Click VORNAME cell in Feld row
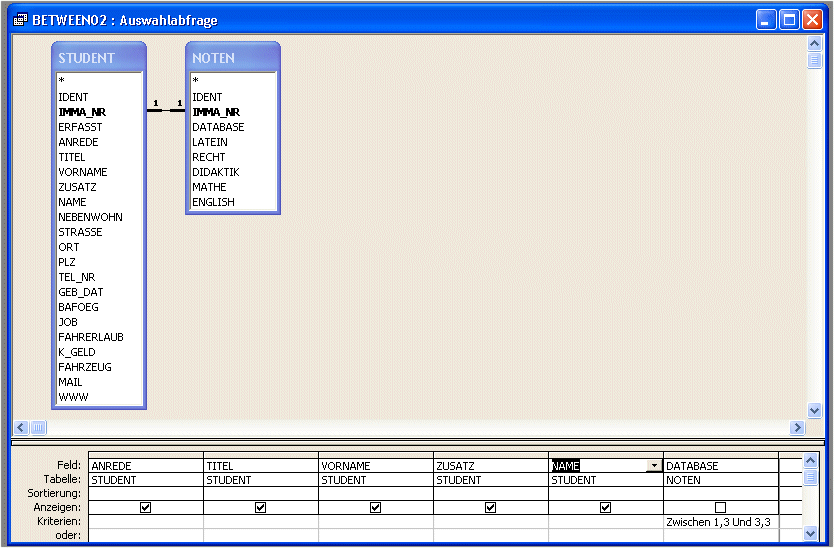The height and width of the screenshot is (548, 834). 376,466
